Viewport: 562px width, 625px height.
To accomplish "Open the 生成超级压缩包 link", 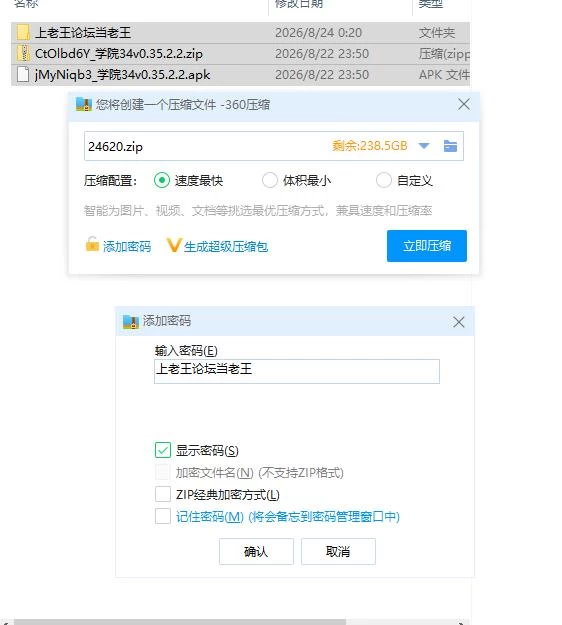I will 226,247.
